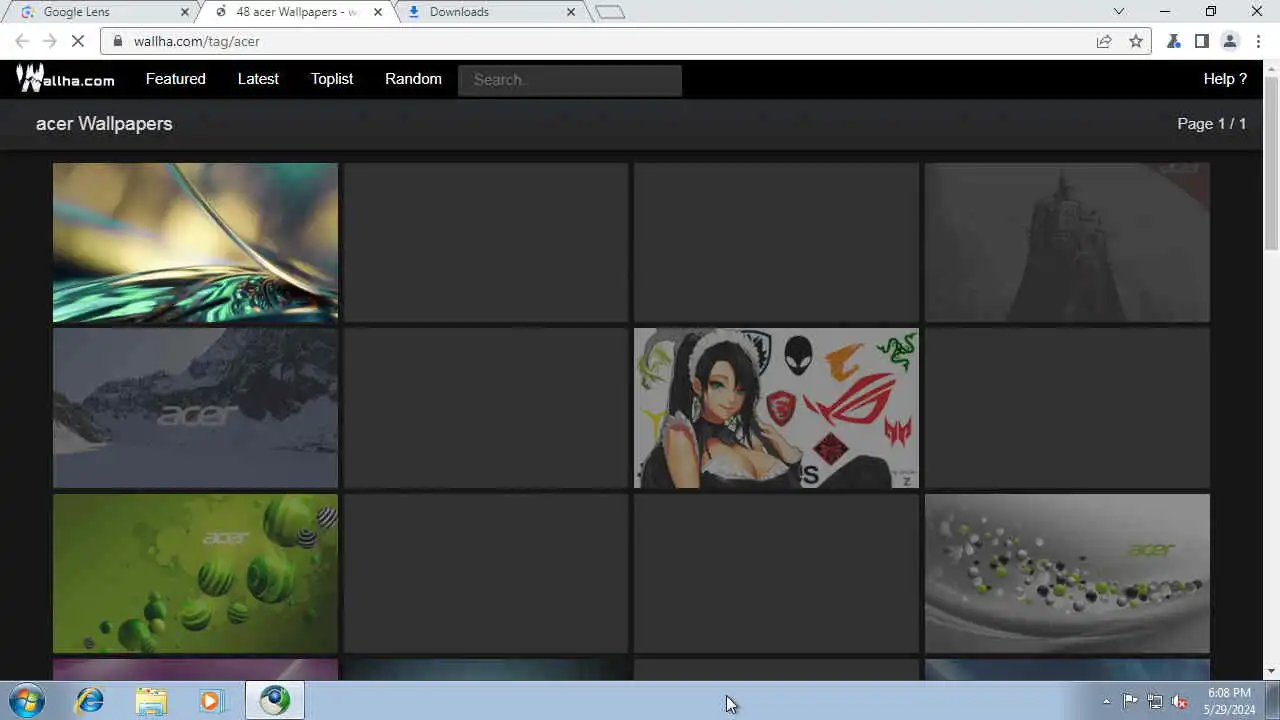Go back to the previous page
Viewport: 1280px width, 720px height.
click(22, 41)
